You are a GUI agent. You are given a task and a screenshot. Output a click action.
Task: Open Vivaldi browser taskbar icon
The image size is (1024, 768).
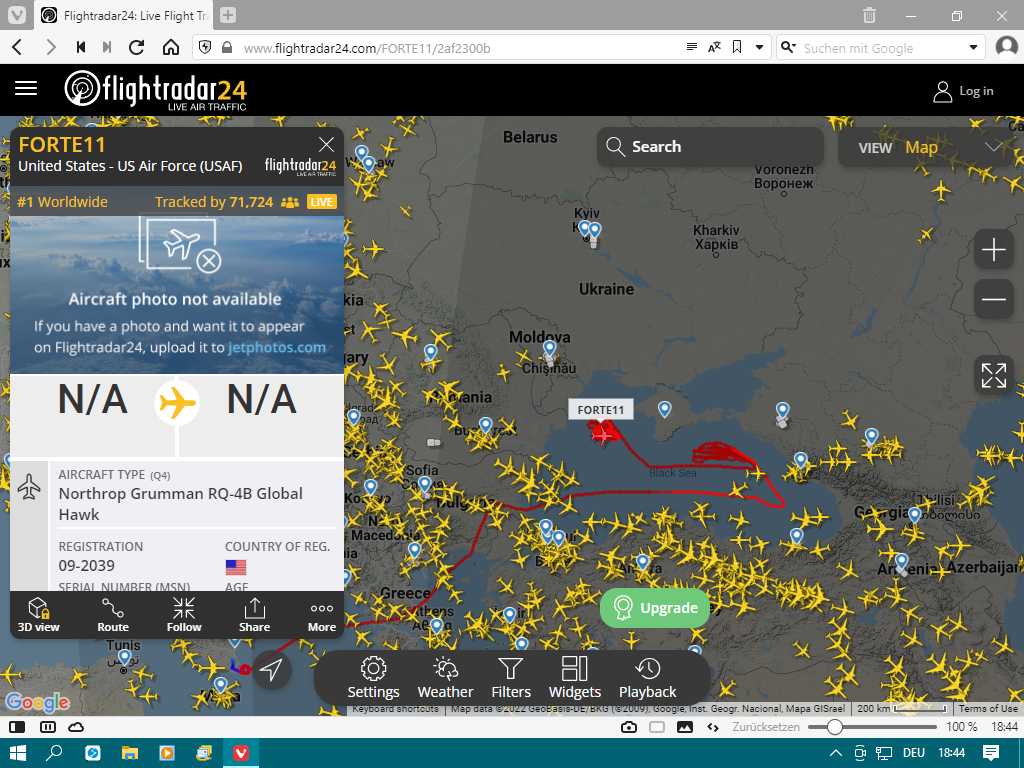pyautogui.click(x=241, y=753)
